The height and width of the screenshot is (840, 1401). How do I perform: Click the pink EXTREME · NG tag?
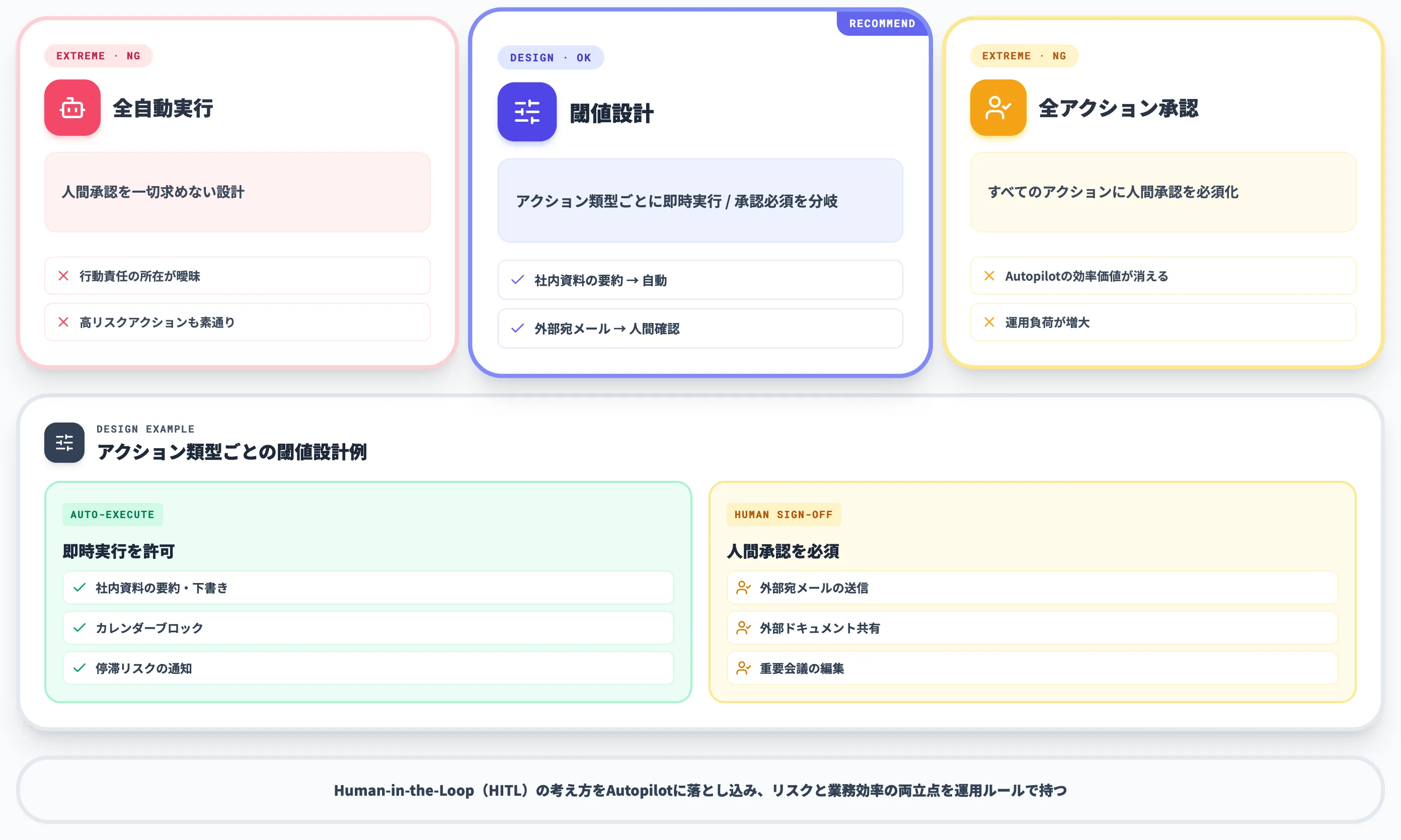pos(99,55)
